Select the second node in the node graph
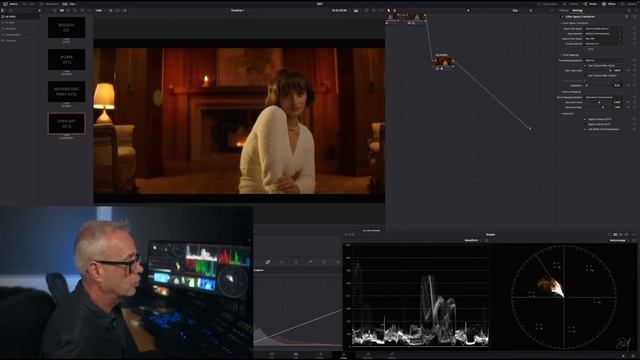The height and width of the screenshot is (360, 640). tap(416, 17)
